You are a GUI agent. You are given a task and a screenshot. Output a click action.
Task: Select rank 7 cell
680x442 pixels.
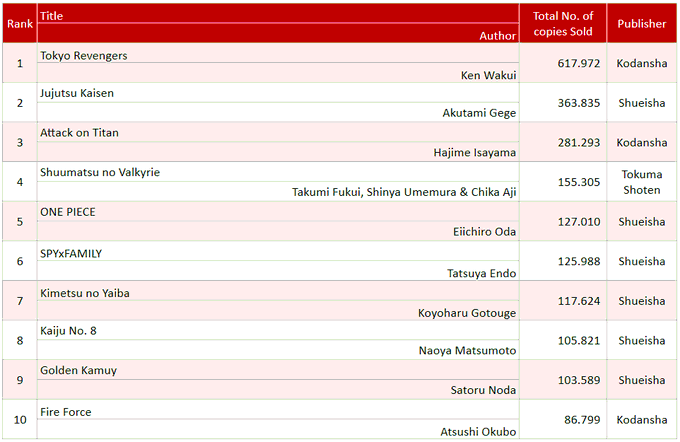tap(20, 301)
